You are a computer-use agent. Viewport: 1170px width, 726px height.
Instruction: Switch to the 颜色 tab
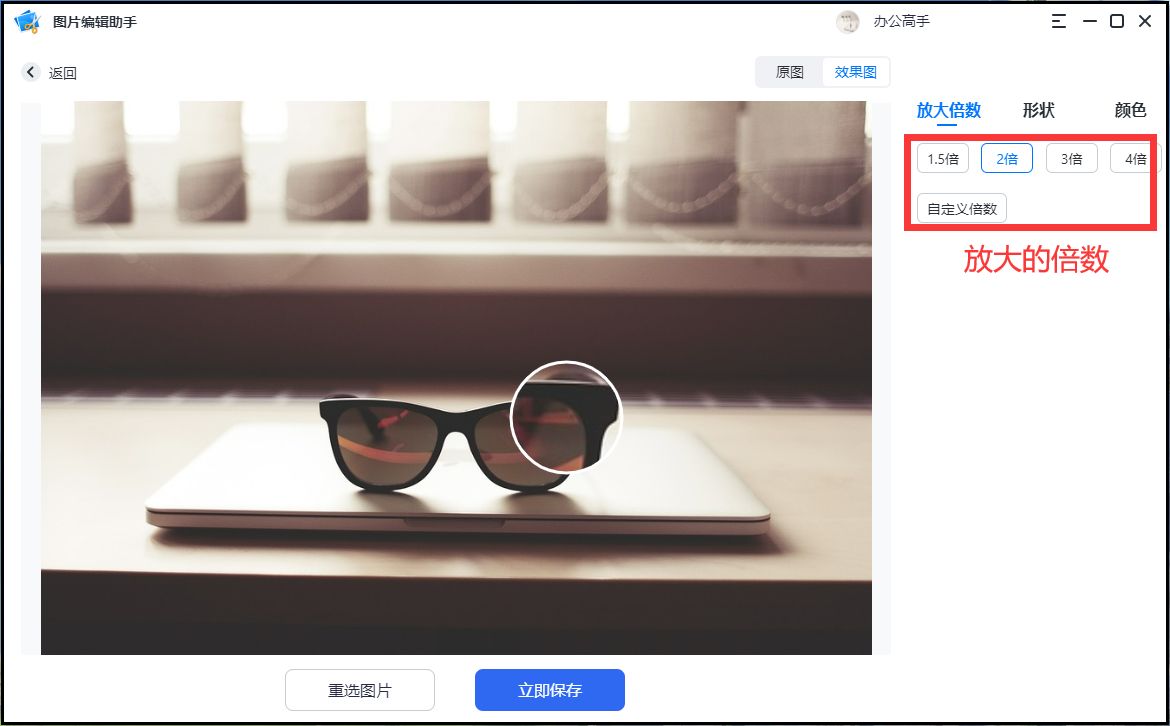pos(1129,110)
